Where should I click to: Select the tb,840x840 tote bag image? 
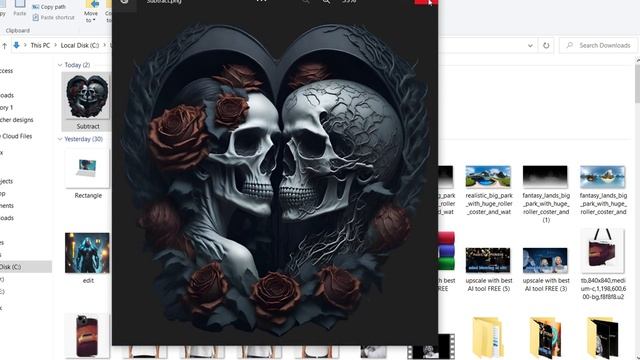tap(602, 264)
